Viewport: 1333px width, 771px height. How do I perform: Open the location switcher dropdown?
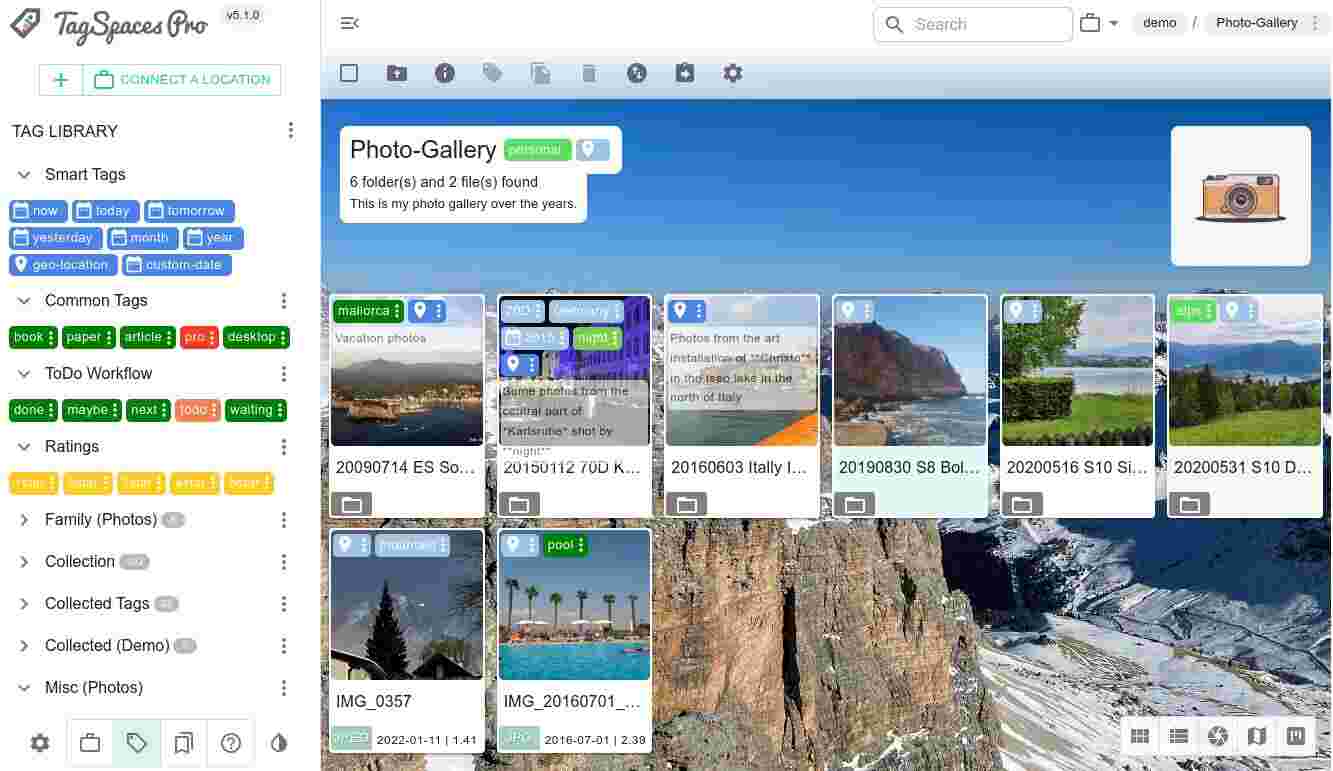1099,23
